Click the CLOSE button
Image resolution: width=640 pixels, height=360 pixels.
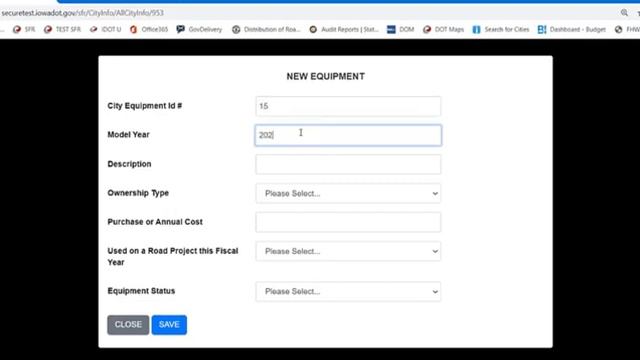[x=128, y=324]
